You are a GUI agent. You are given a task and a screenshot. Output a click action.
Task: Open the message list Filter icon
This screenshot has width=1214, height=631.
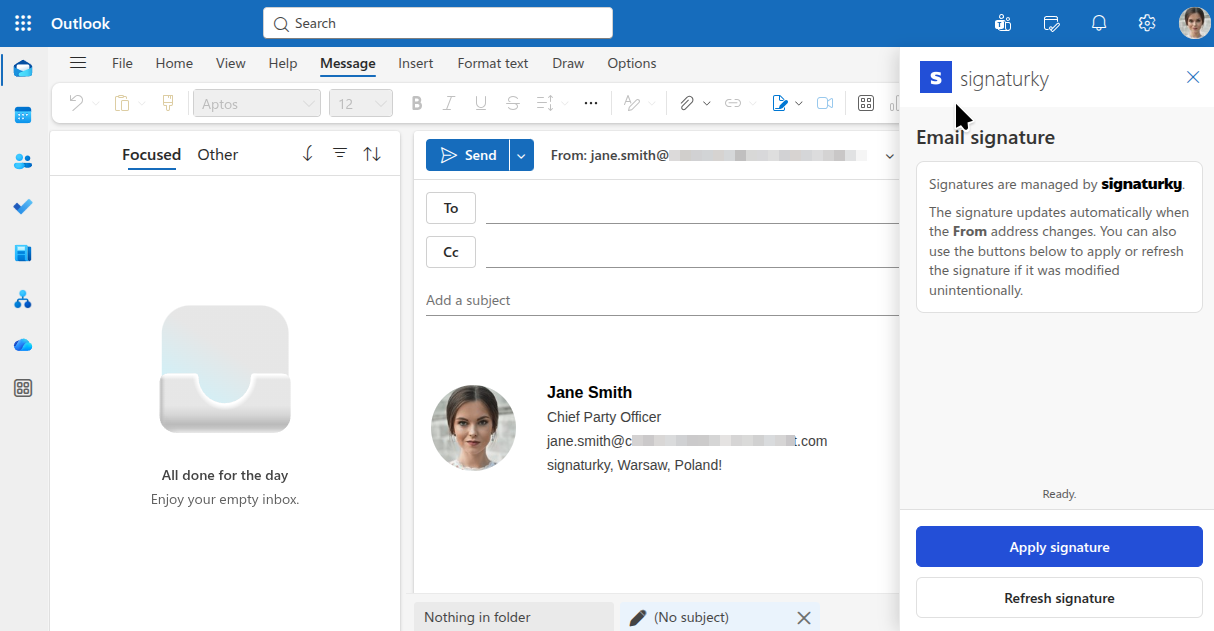pos(340,153)
